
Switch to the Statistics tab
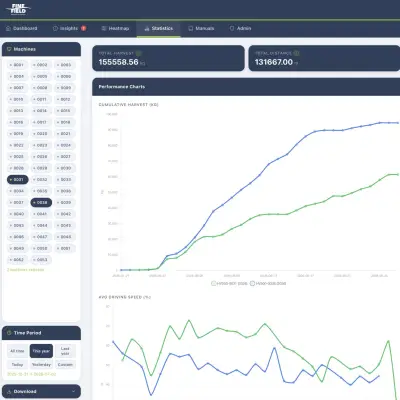[159, 29]
